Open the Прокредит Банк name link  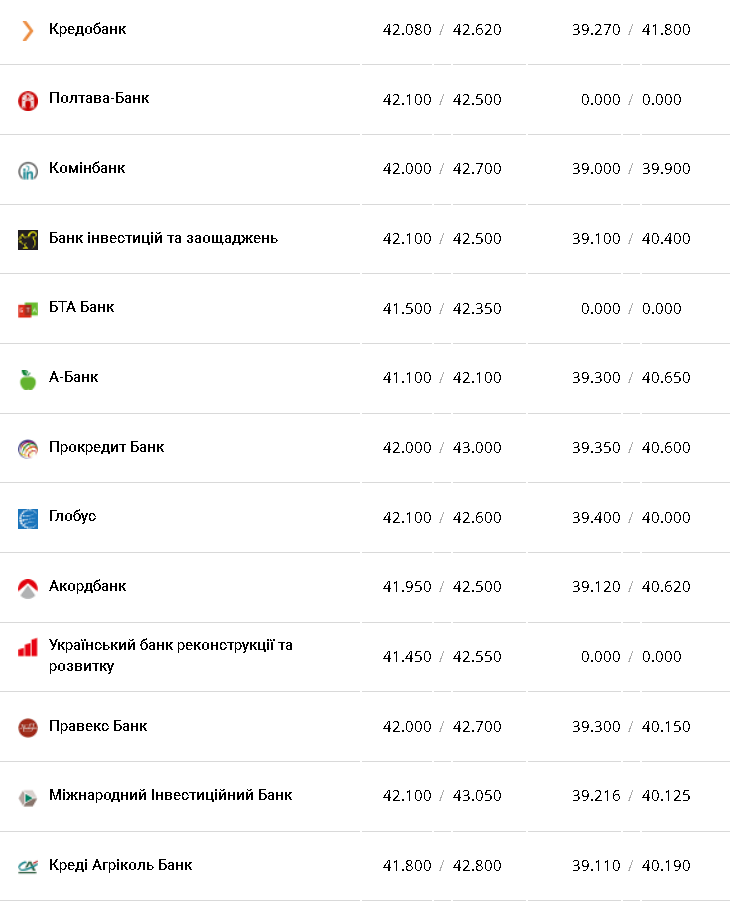tap(106, 447)
